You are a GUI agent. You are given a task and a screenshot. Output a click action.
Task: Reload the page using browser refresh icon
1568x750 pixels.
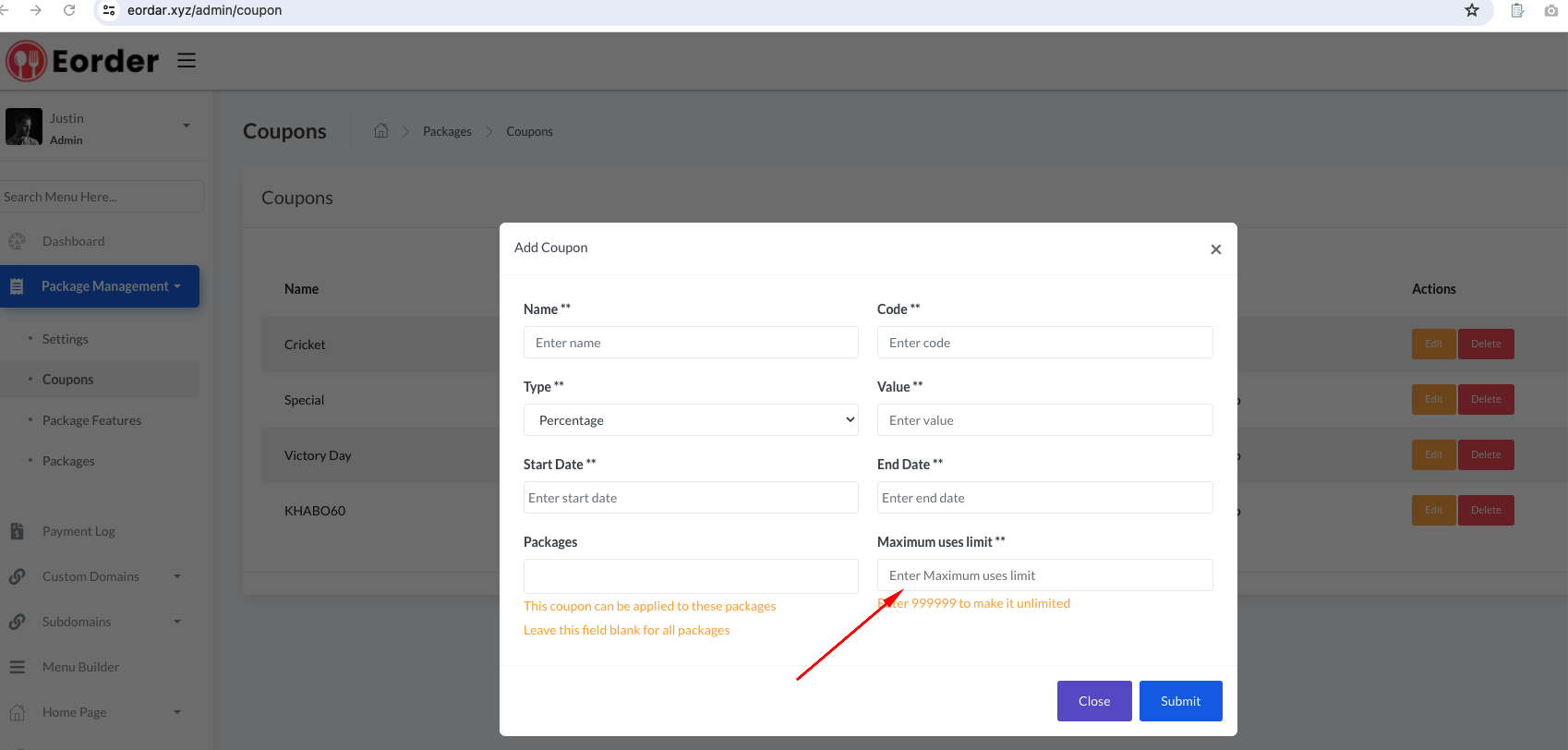pyautogui.click(x=69, y=10)
